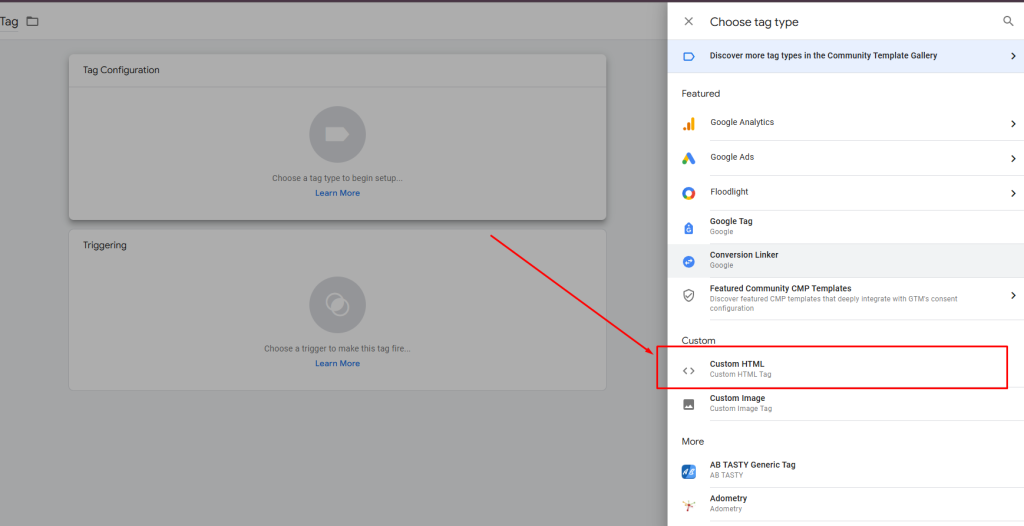Select Conversion Linker tag type
The image size is (1024, 526).
[x=846, y=261]
